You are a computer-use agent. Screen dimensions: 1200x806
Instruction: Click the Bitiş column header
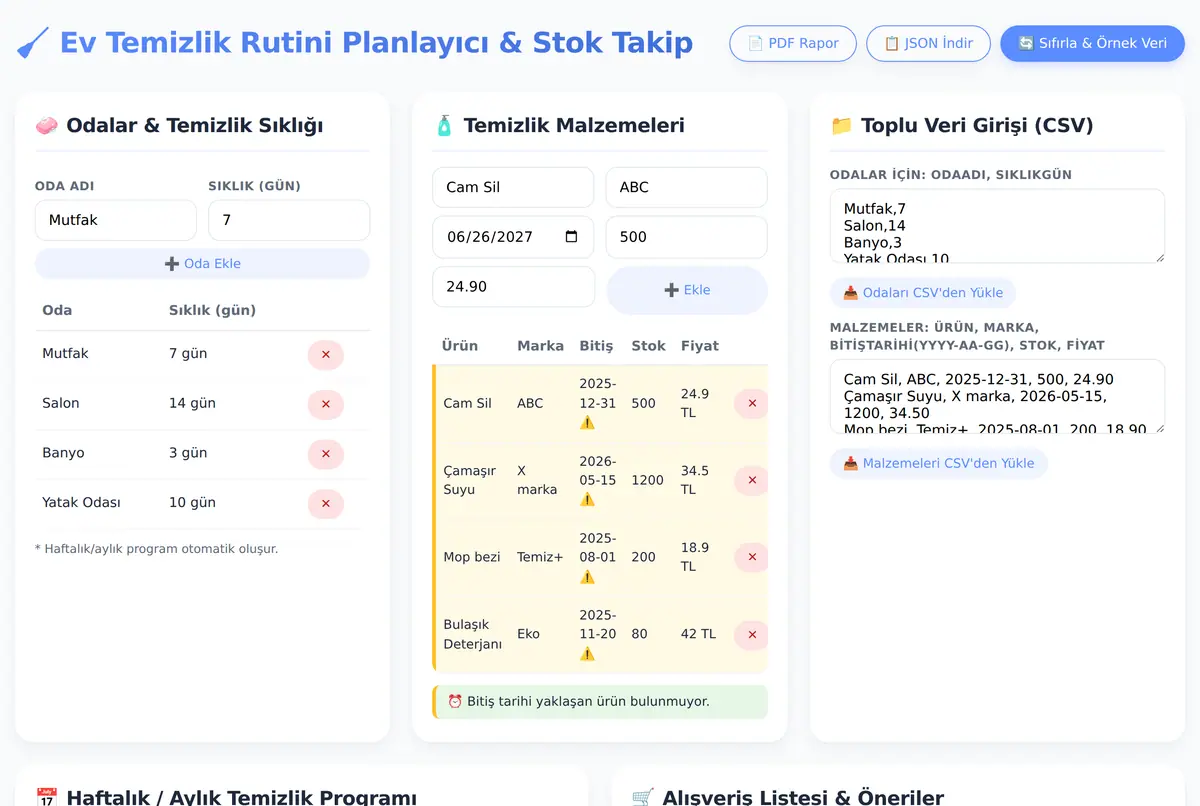(596, 346)
